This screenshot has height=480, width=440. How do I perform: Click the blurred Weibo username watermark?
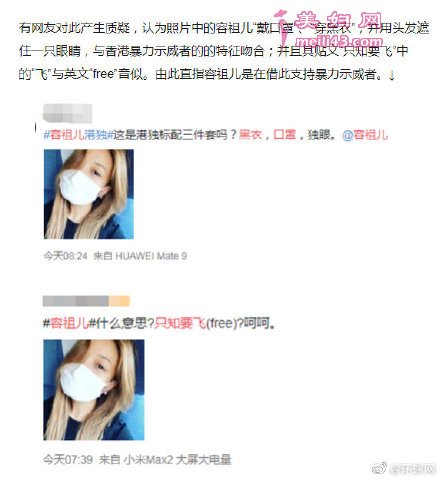(412, 469)
